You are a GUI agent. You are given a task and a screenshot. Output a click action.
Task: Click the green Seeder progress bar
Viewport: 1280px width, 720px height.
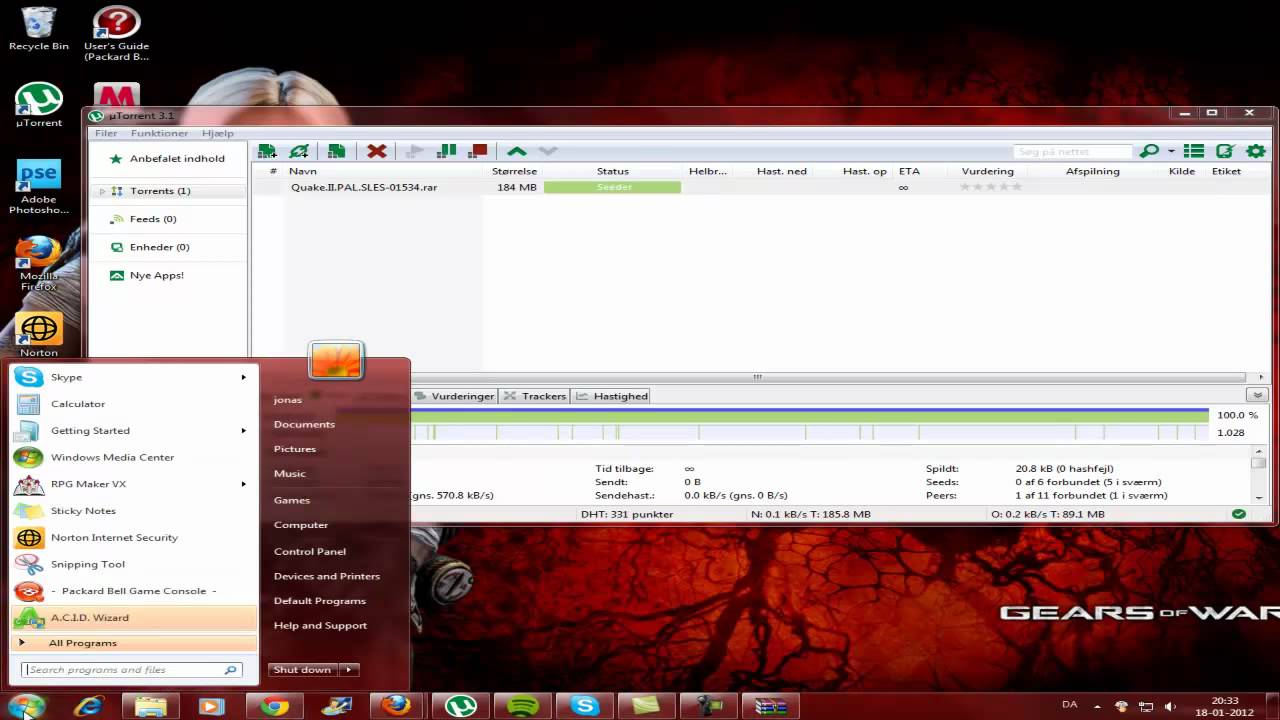613,187
